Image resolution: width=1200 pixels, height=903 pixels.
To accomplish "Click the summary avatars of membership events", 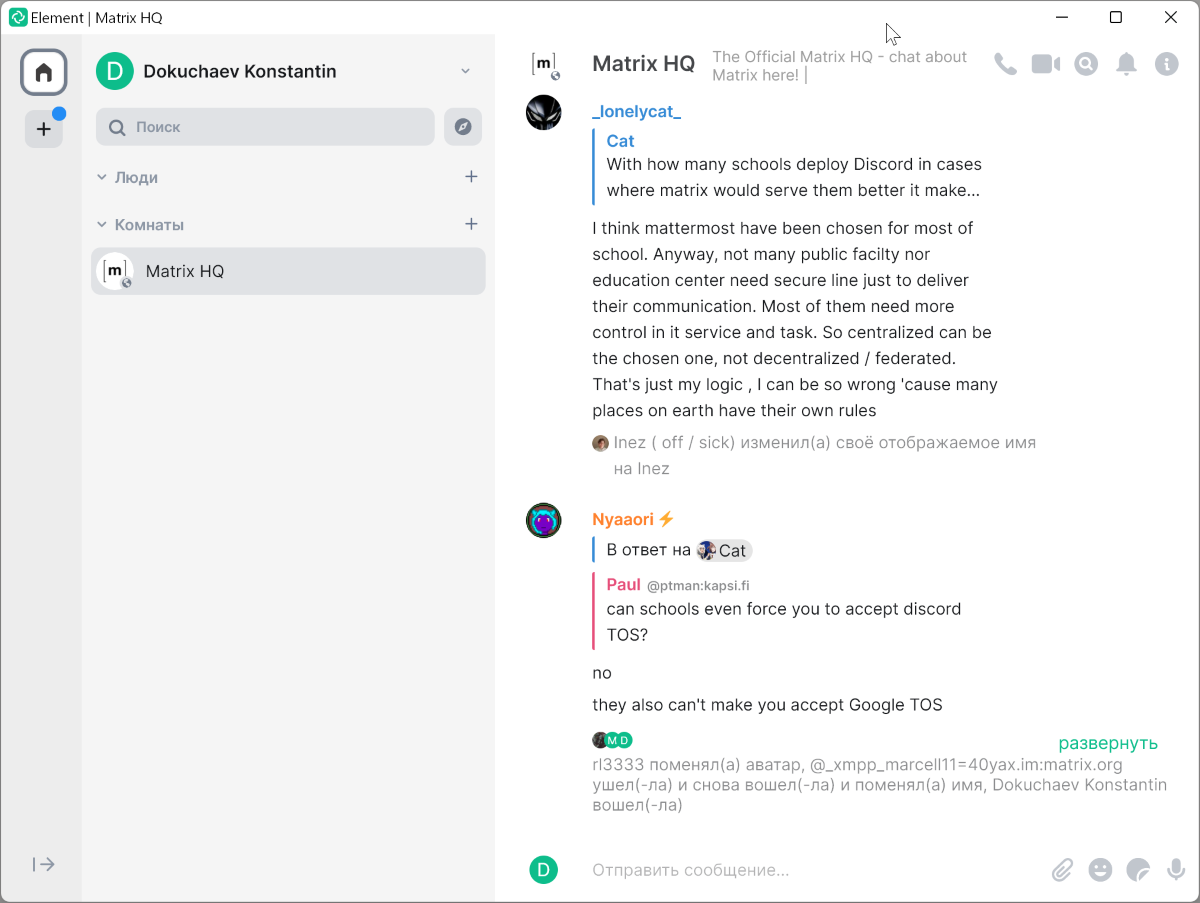I will point(612,740).
